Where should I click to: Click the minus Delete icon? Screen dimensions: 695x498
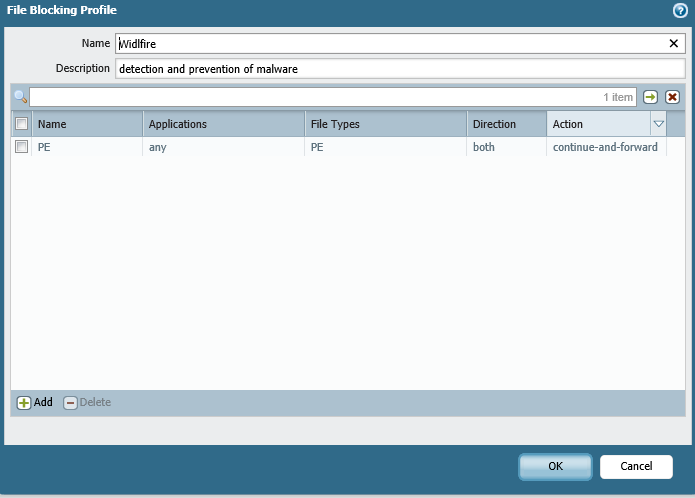(70, 402)
